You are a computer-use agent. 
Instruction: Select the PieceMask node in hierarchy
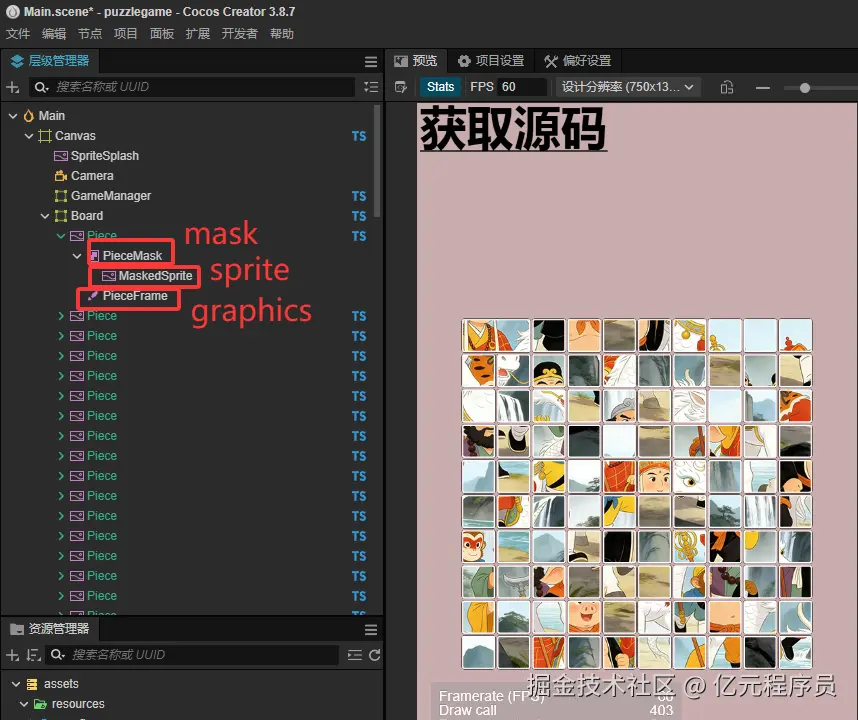pos(131,255)
